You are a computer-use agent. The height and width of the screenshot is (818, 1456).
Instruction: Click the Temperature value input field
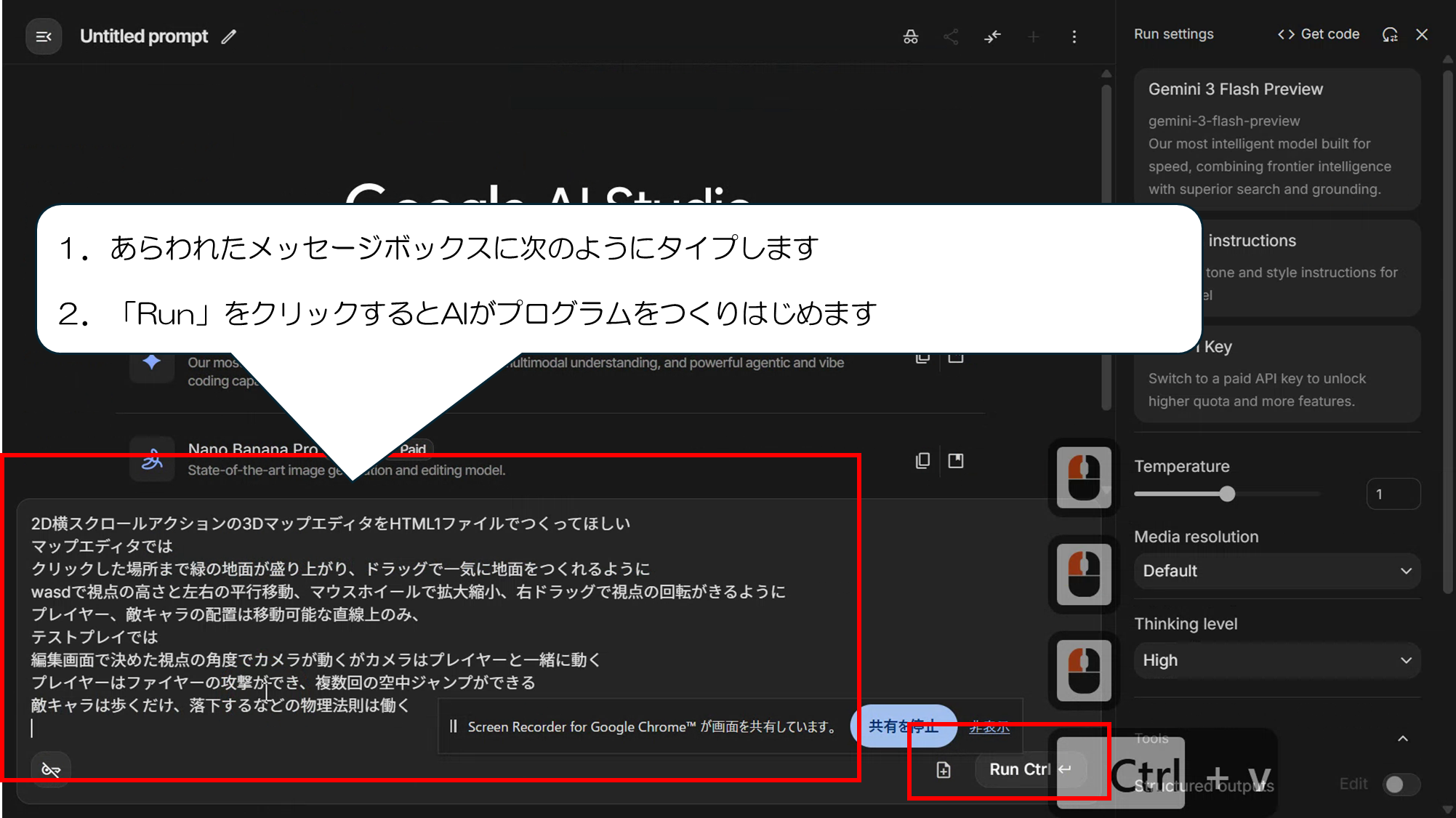1392,494
